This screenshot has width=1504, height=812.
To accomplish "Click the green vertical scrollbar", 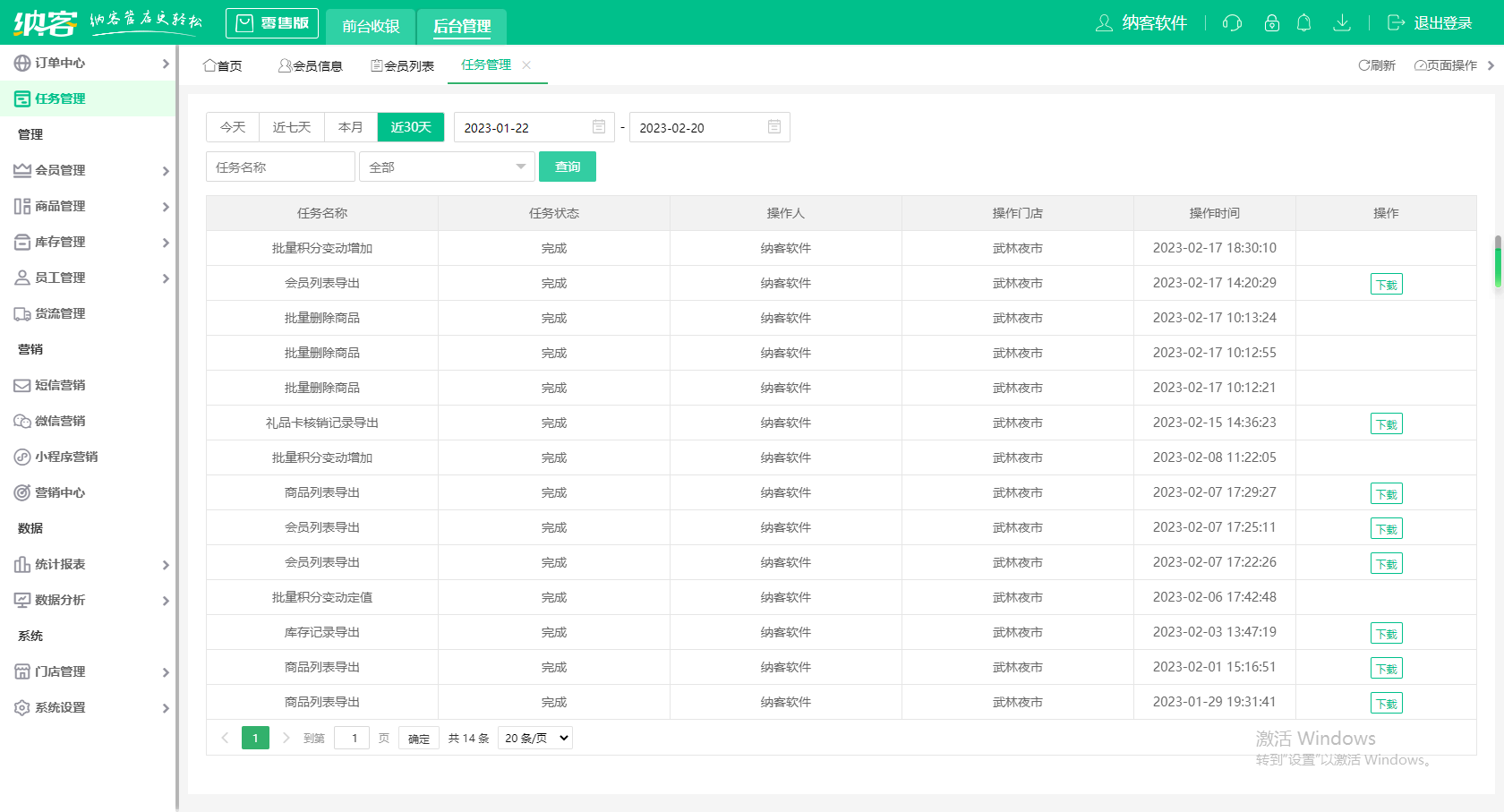I will point(1498,261).
